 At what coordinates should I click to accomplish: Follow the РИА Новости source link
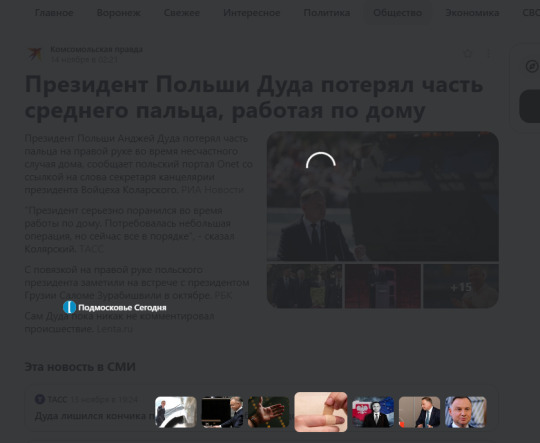212,190
